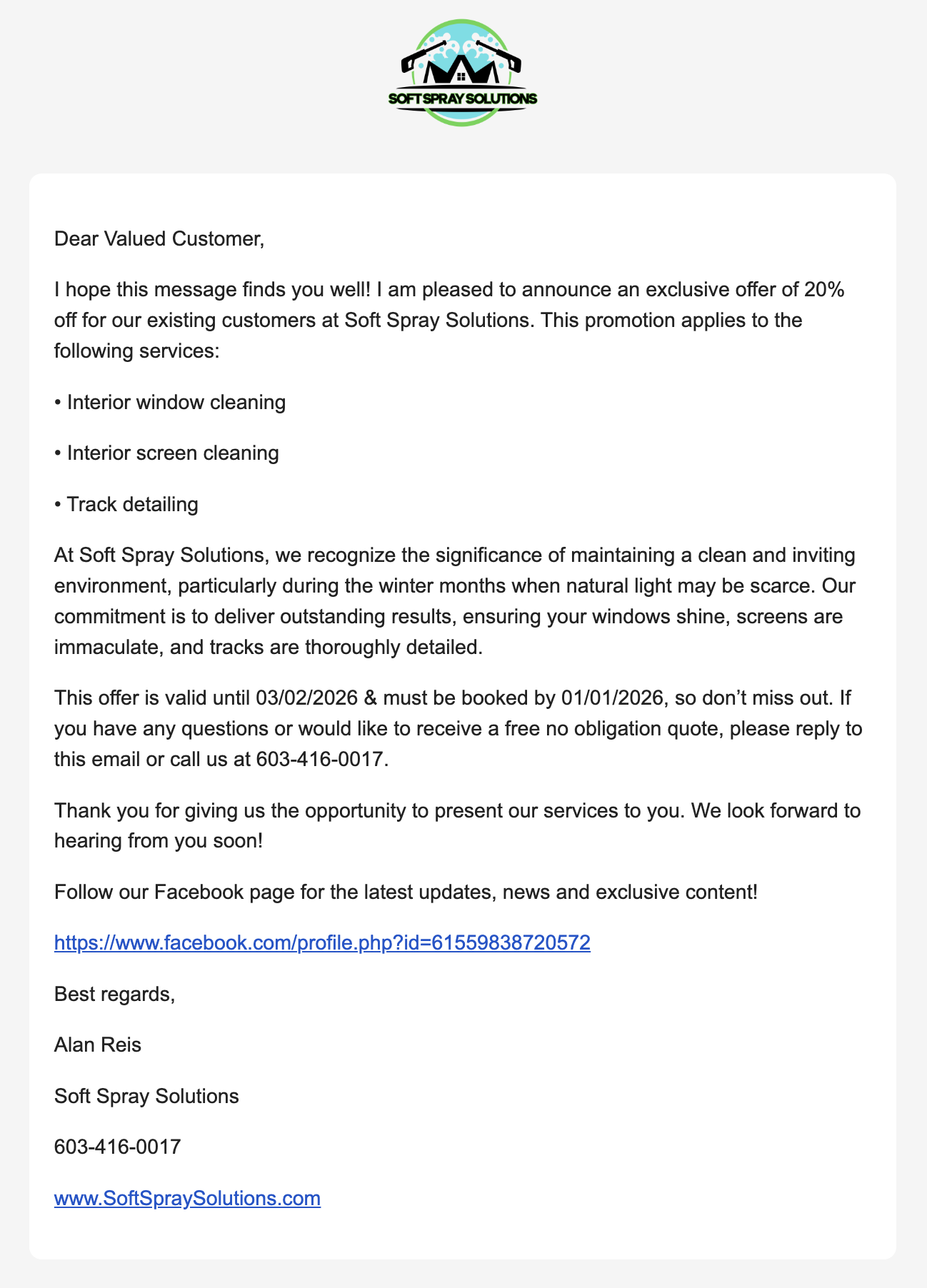927x1288 pixels.
Task: Select the "Interior window cleaning" bullet item
Action: tap(176, 403)
